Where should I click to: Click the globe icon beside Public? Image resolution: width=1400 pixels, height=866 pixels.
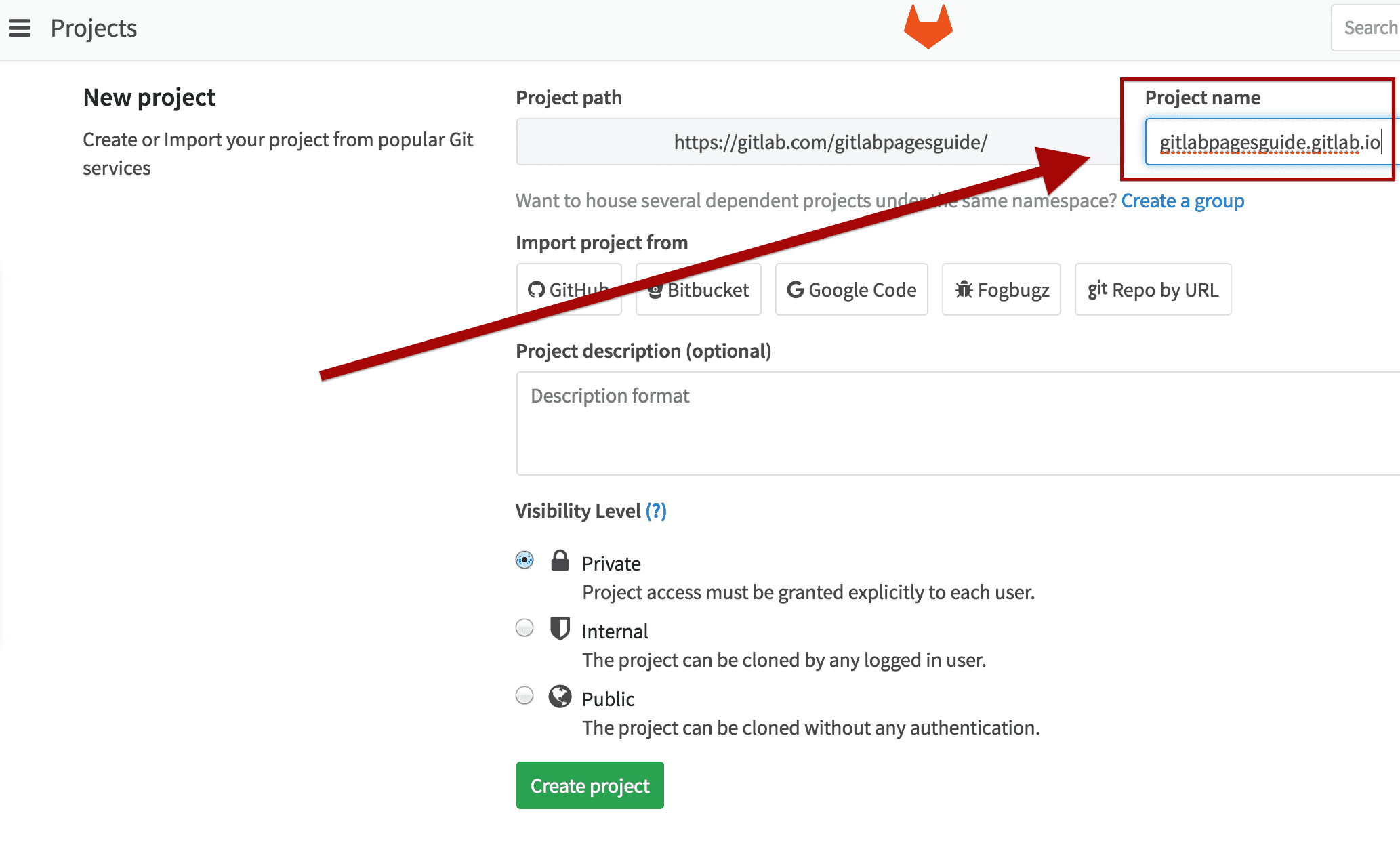(560, 697)
